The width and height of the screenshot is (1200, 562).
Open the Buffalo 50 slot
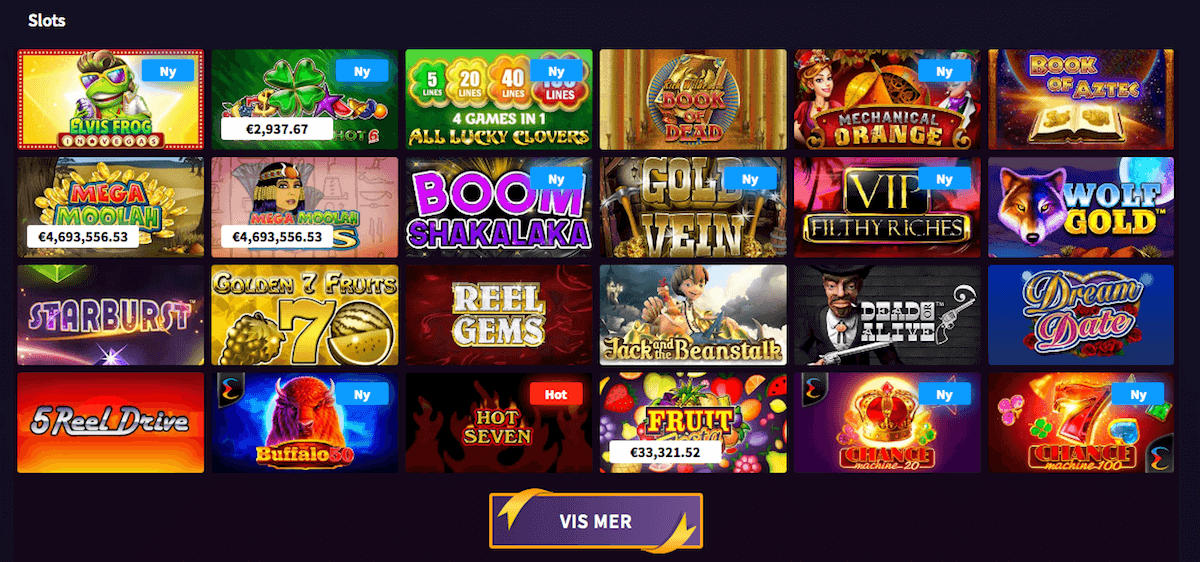tap(305, 423)
